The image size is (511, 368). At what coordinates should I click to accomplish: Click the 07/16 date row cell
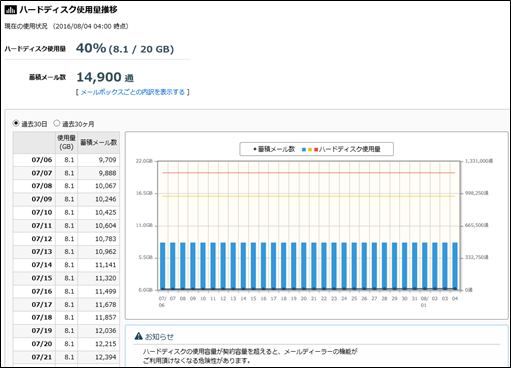(x=34, y=291)
